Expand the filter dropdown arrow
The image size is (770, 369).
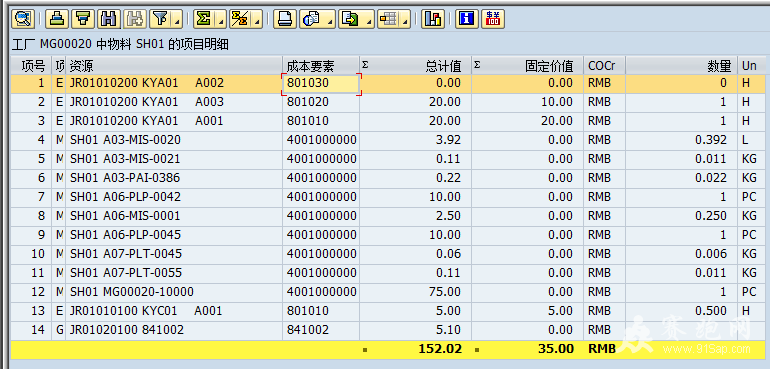(x=177, y=20)
